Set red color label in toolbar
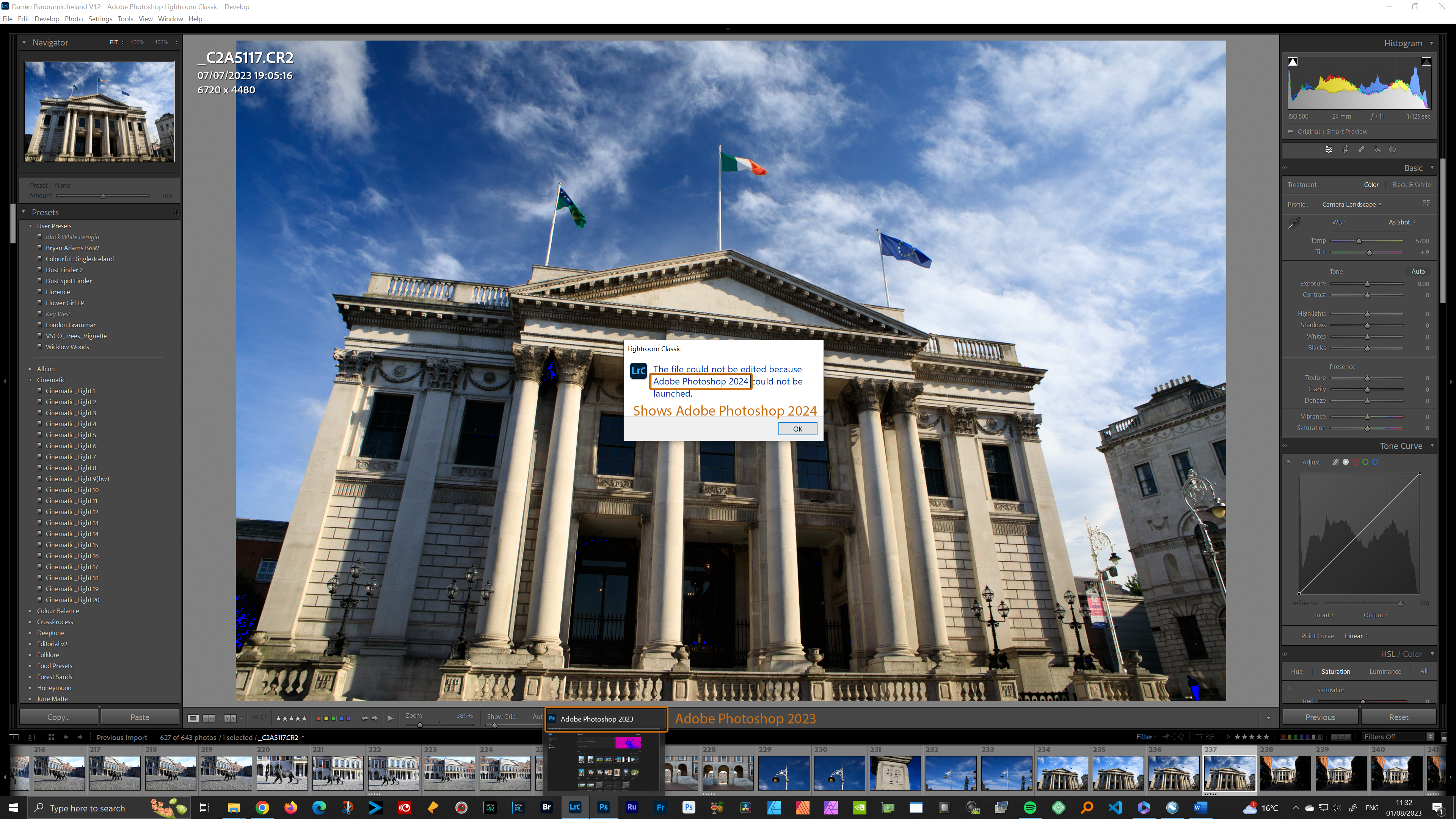 click(x=318, y=718)
